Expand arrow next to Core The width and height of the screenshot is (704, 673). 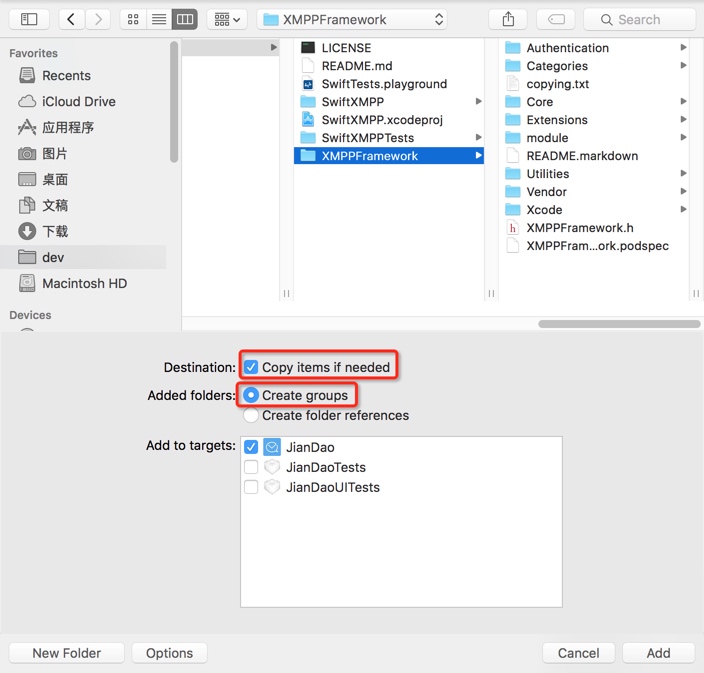pos(683,101)
